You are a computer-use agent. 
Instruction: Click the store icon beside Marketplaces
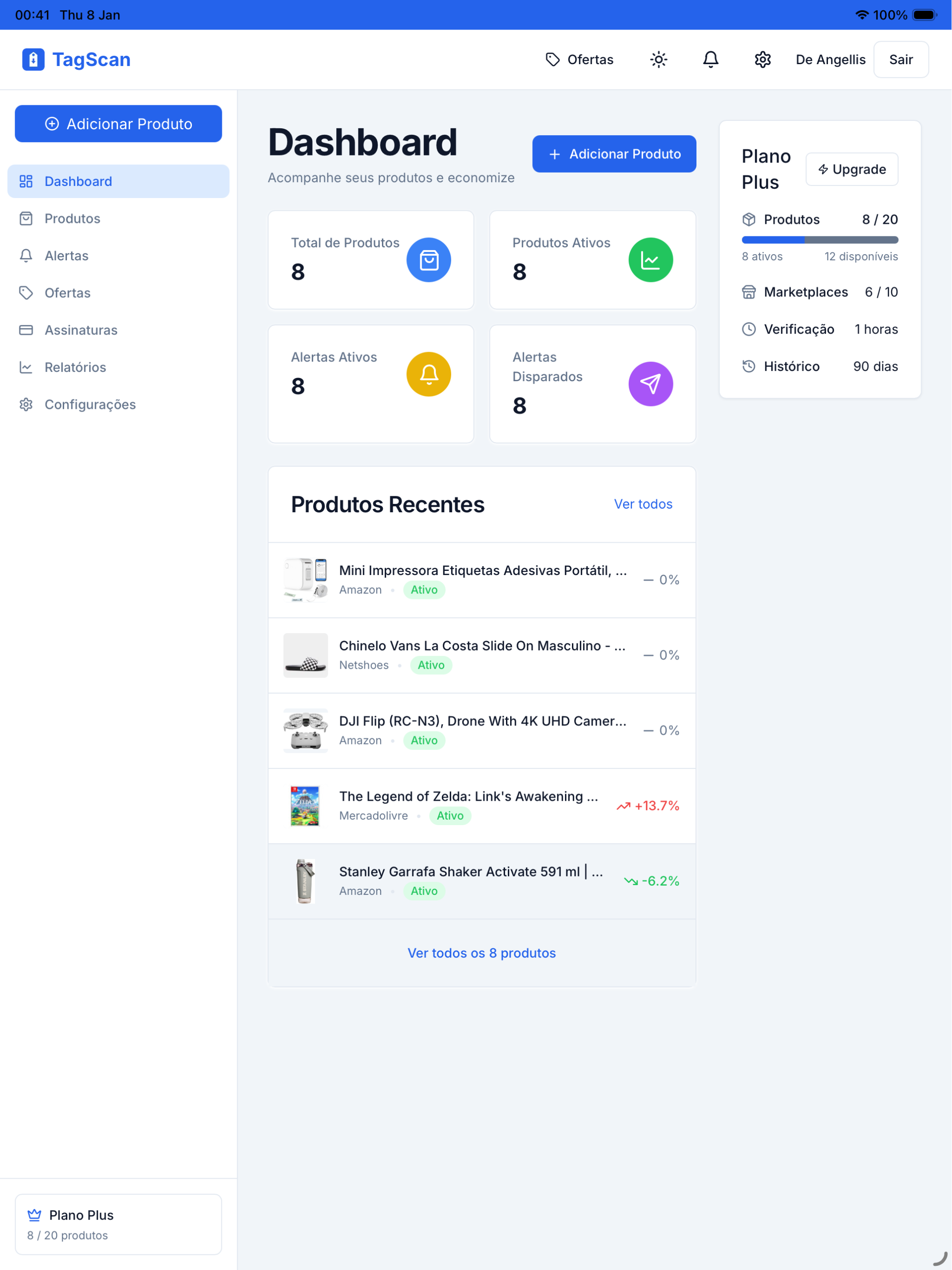click(x=748, y=292)
